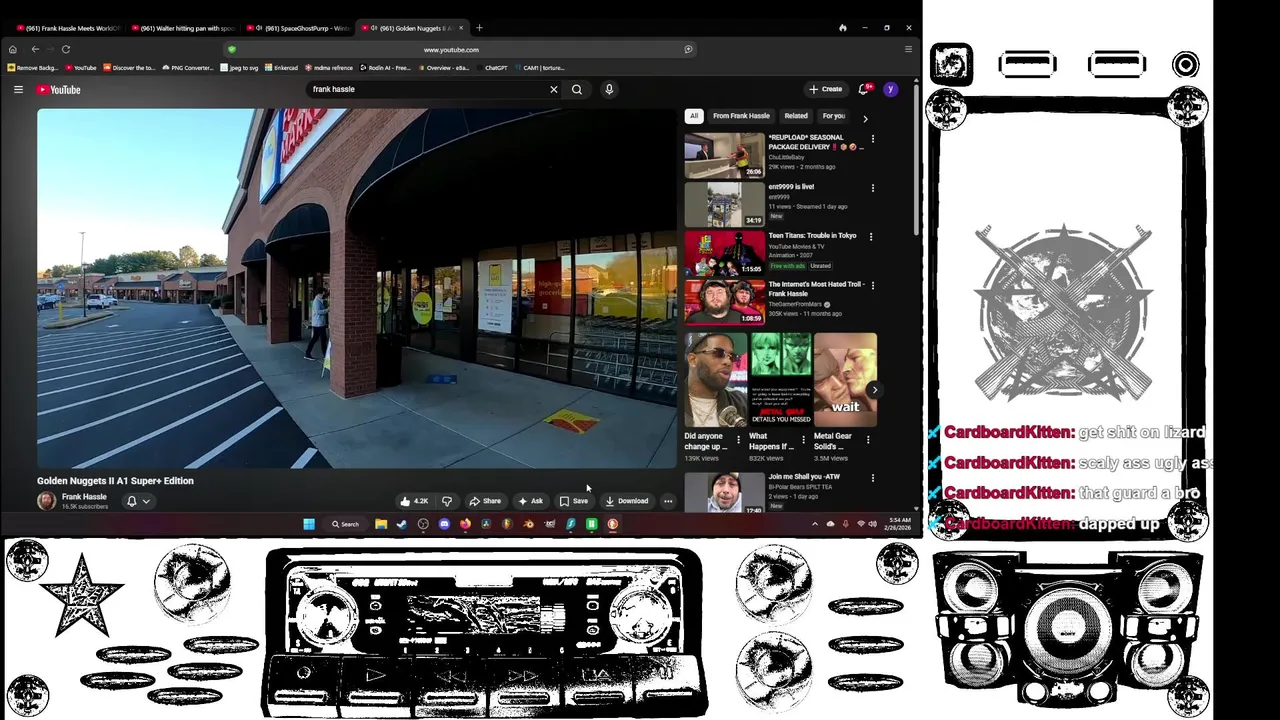Viewport: 1280px width, 720px height.
Task: Download the Golden Nuggets video
Action: point(627,501)
